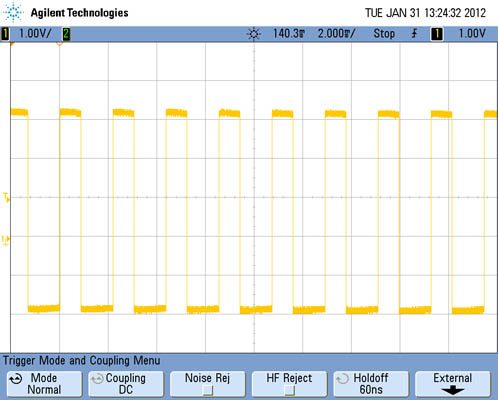Image resolution: width=498 pixels, height=400 pixels.
Task: Click the Holdoff 60ns softkey
Action: click(x=371, y=384)
